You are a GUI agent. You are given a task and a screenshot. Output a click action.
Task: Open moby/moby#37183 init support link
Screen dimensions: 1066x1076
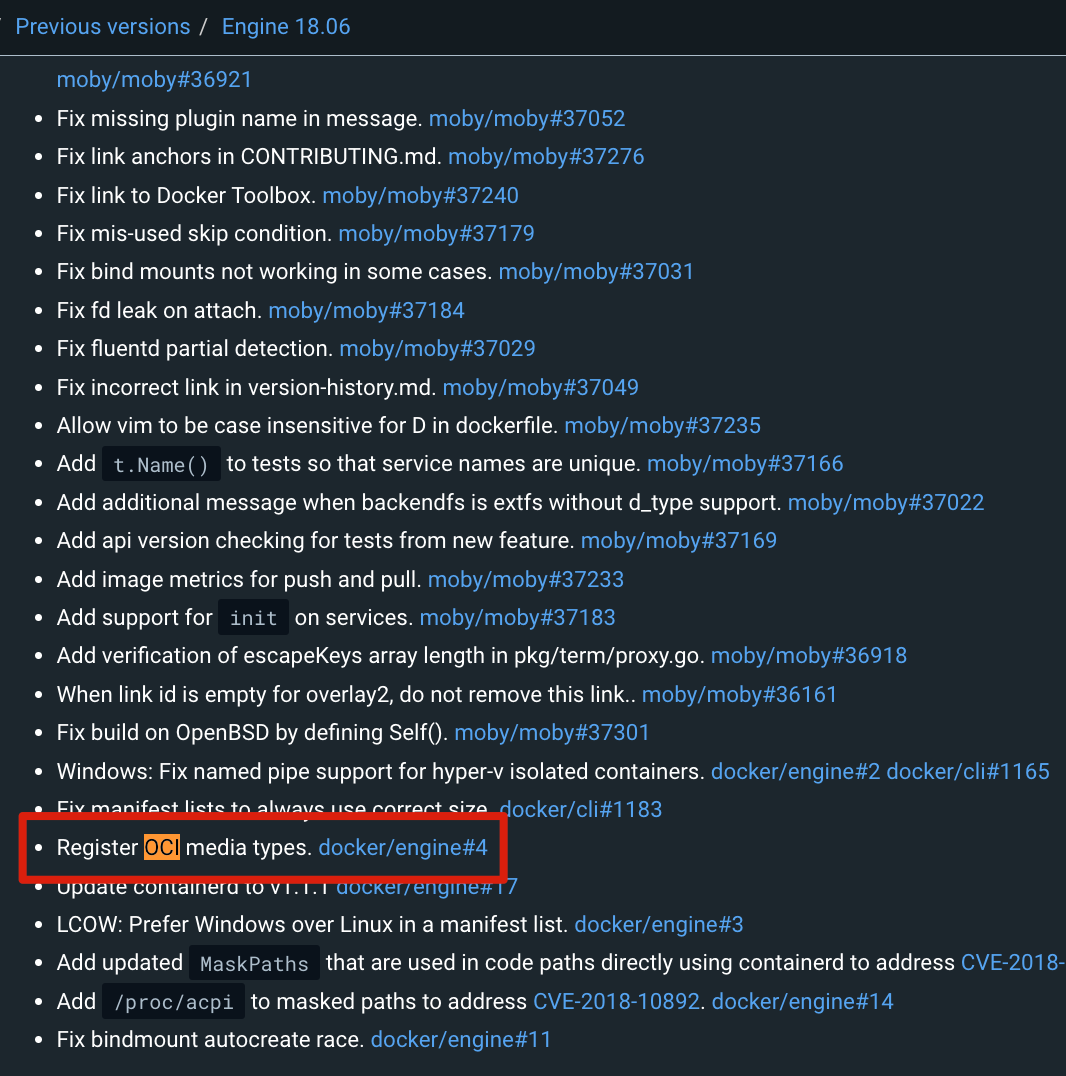[x=517, y=617]
